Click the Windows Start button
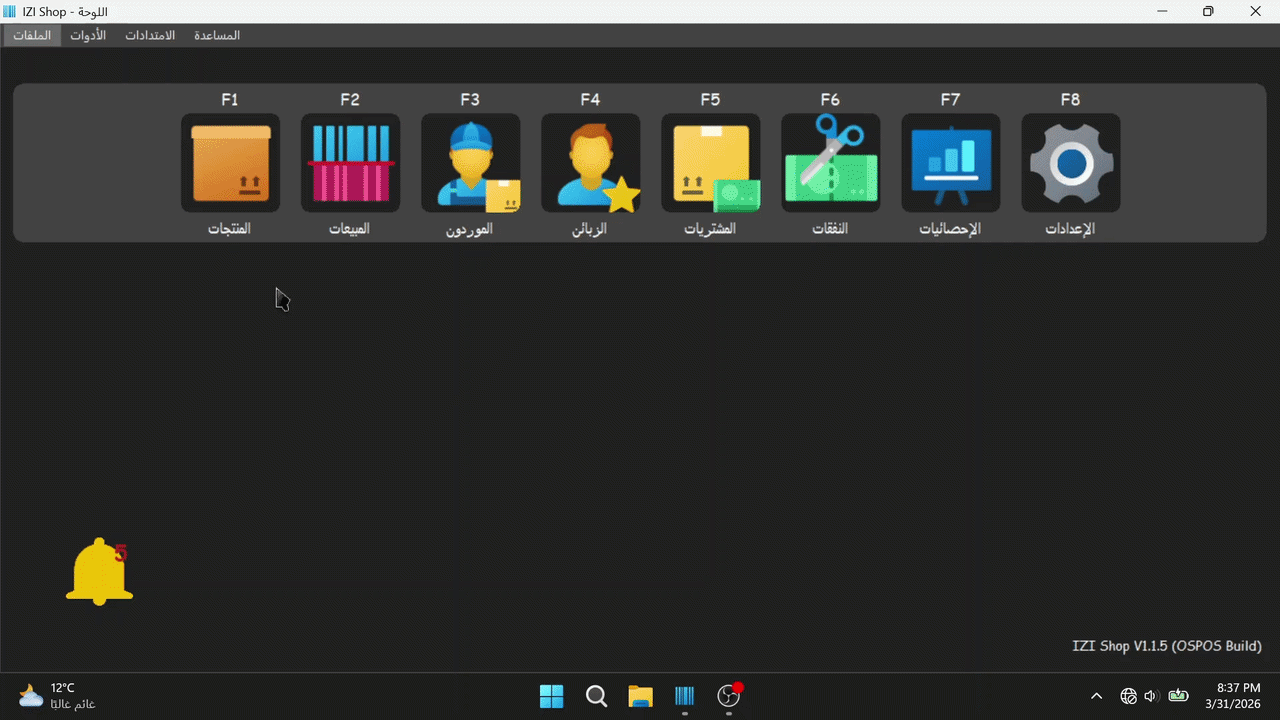 (x=551, y=696)
